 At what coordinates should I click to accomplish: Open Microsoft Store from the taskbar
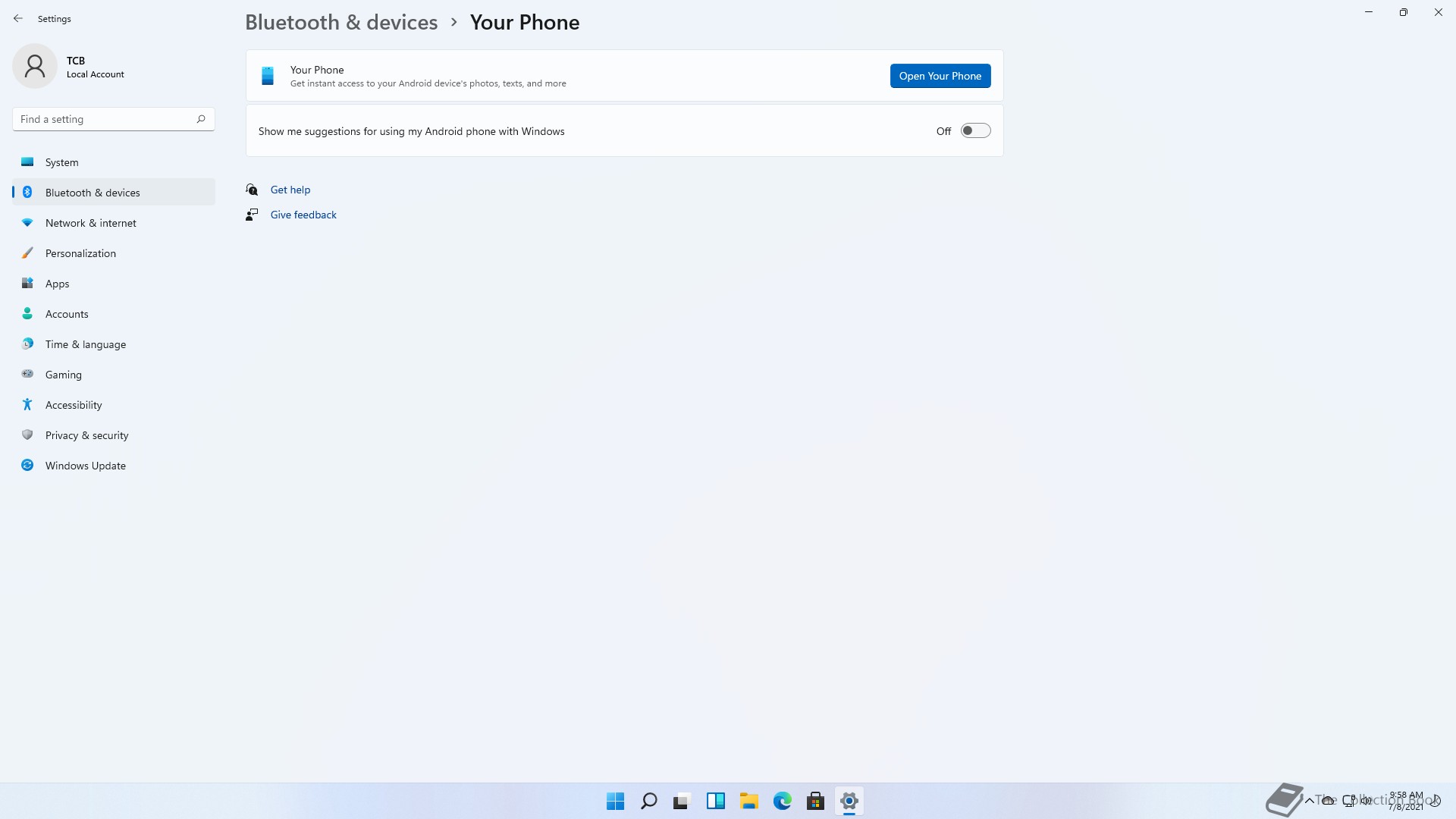(815, 801)
